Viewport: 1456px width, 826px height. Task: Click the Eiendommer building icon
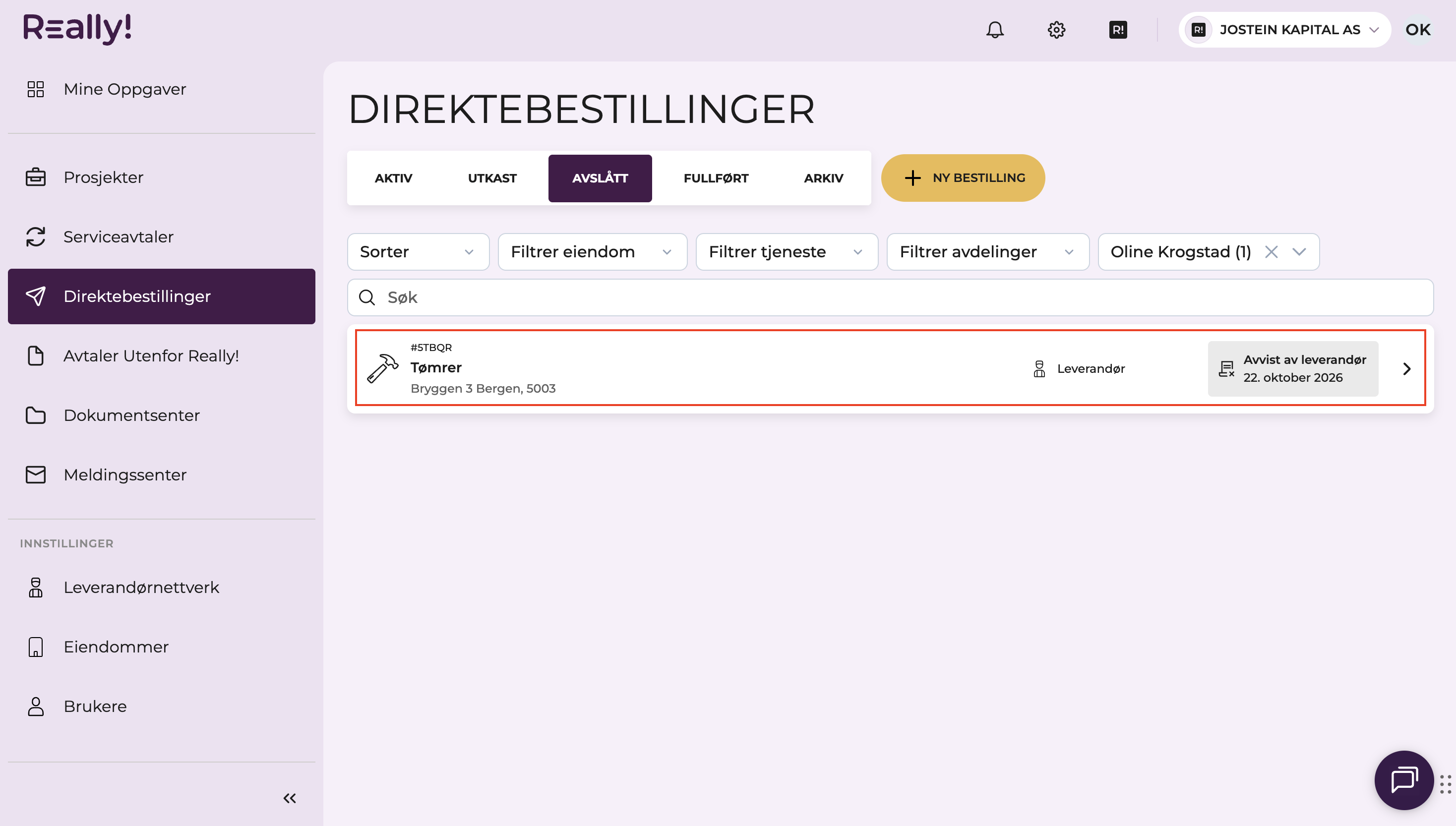36,647
